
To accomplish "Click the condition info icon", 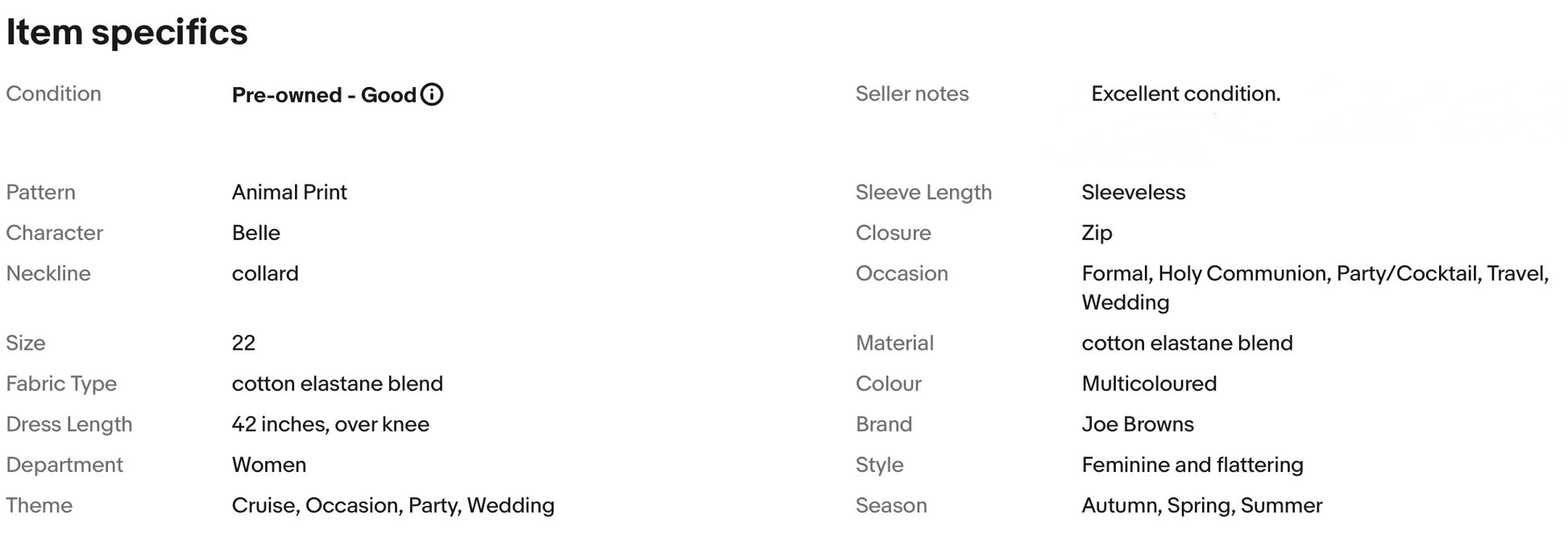I will pyautogui.click(x=432, y=95).
